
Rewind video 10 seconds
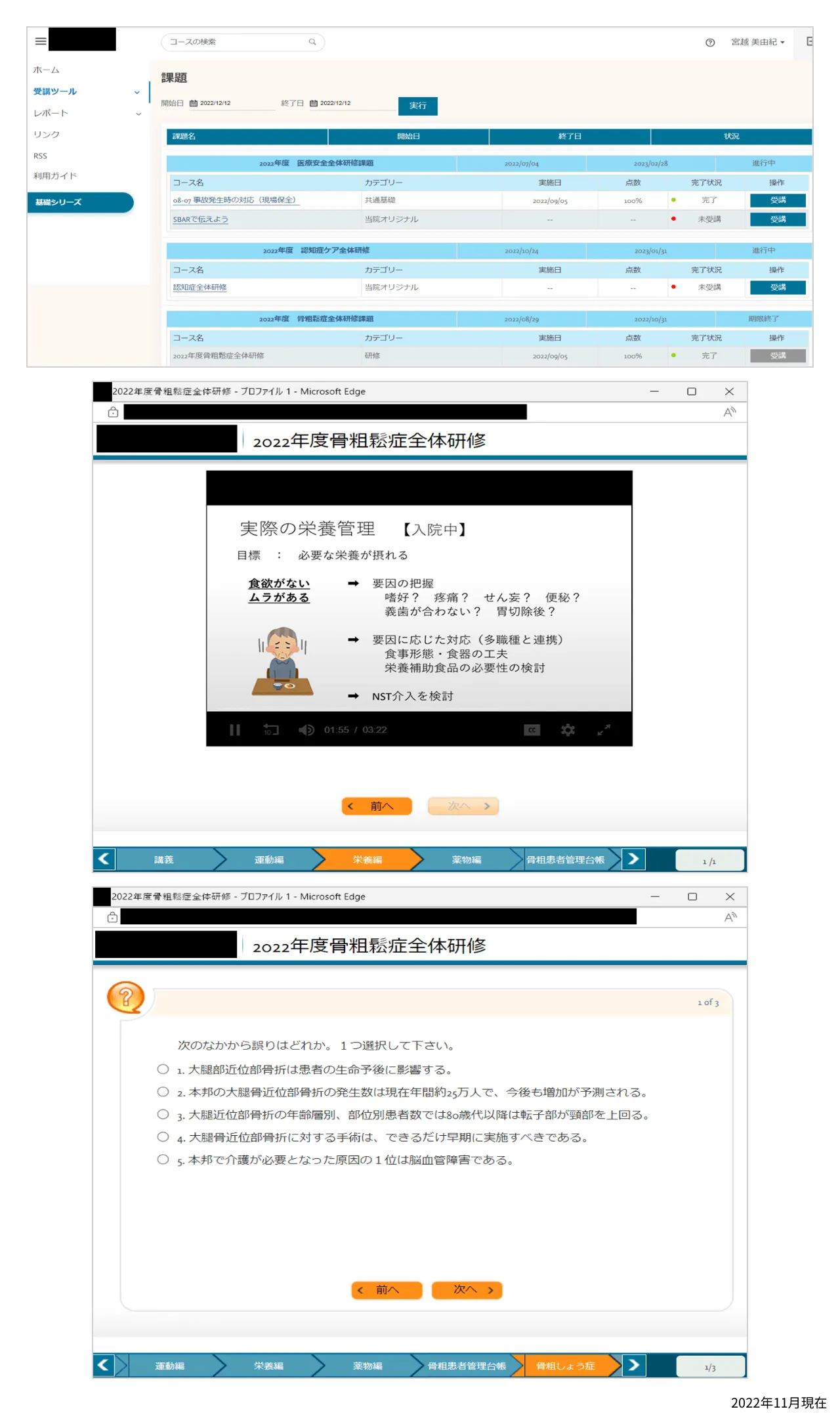click(x=270, y=730)
